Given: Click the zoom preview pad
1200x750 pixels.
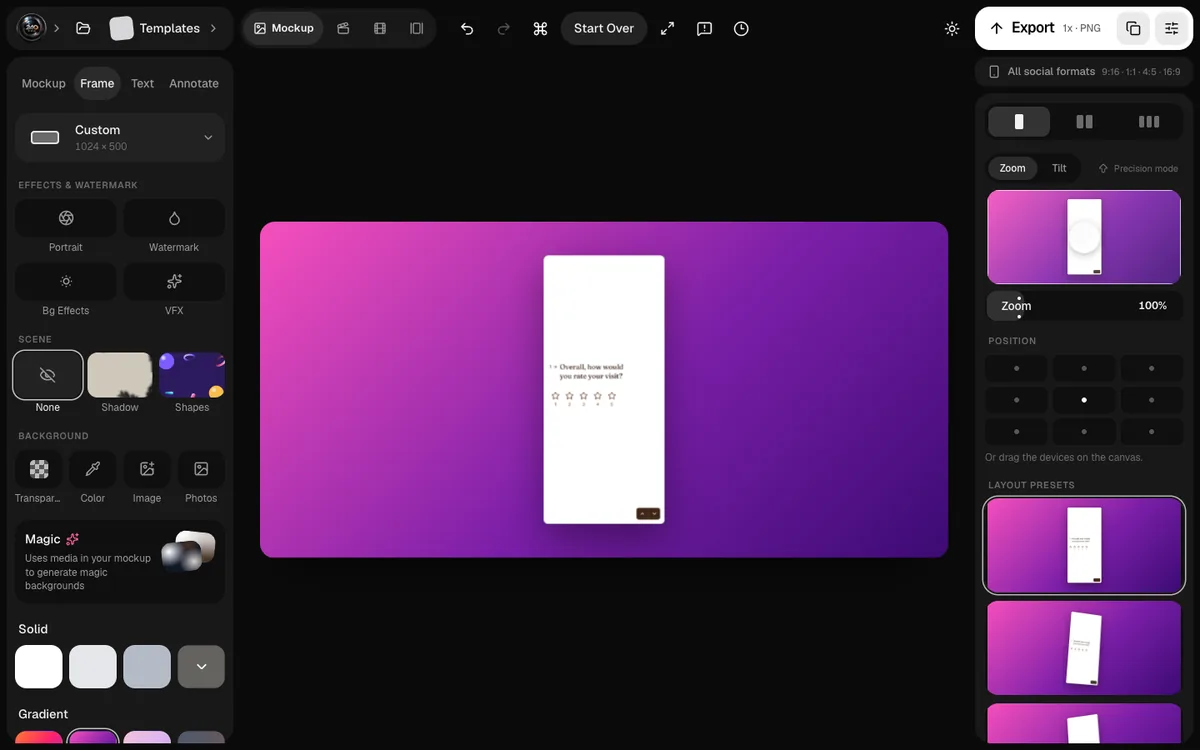Looking at the screenshot, I should point(1084,237).
